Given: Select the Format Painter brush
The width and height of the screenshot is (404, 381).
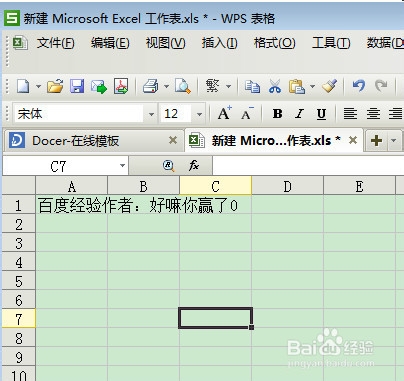Looking at the screenshot, I should coord(329,86).
